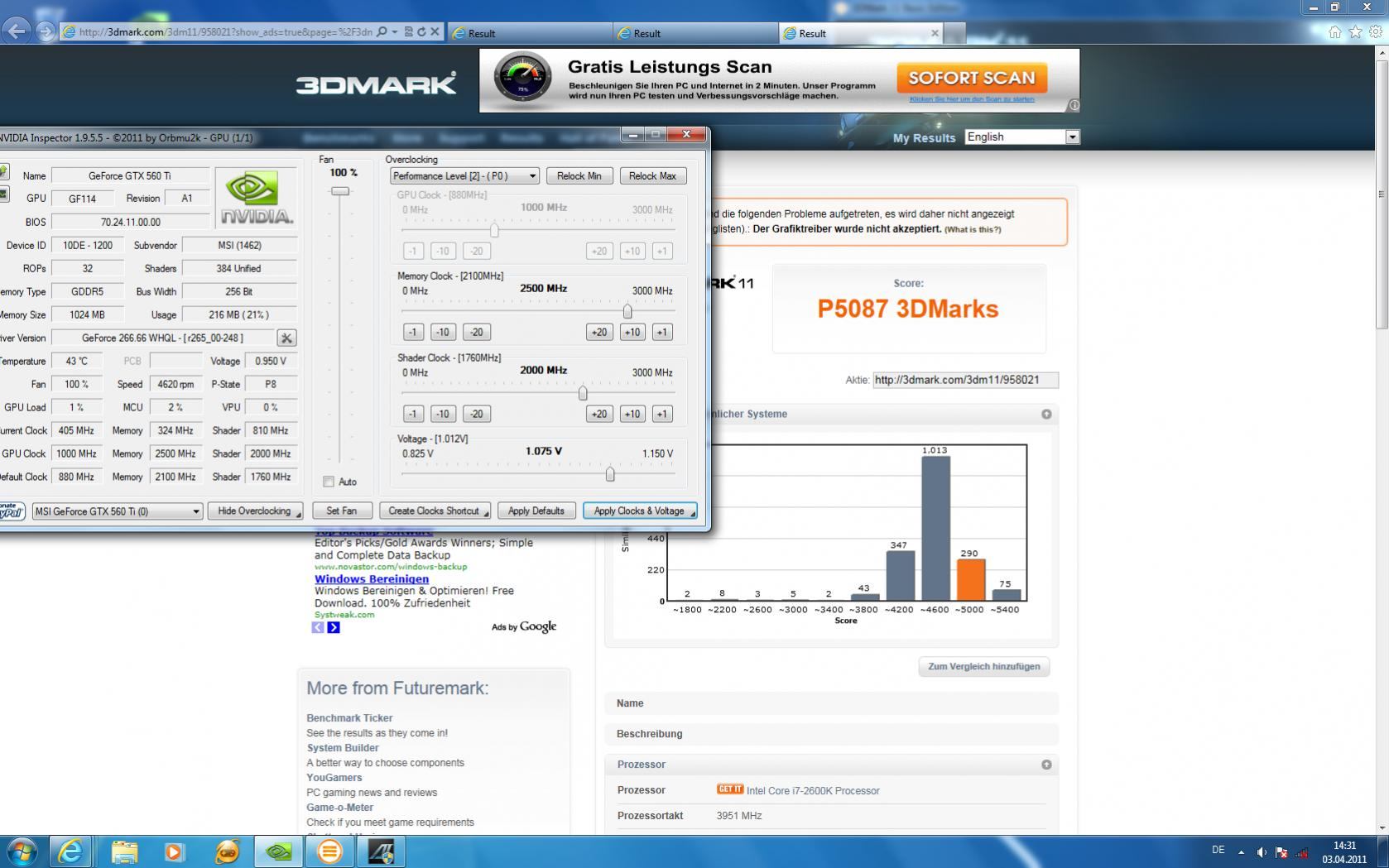Stop loading with the X icon in address bar
Image resolution: width=1389 pixels, height=868 pixels.
point(435,31)
